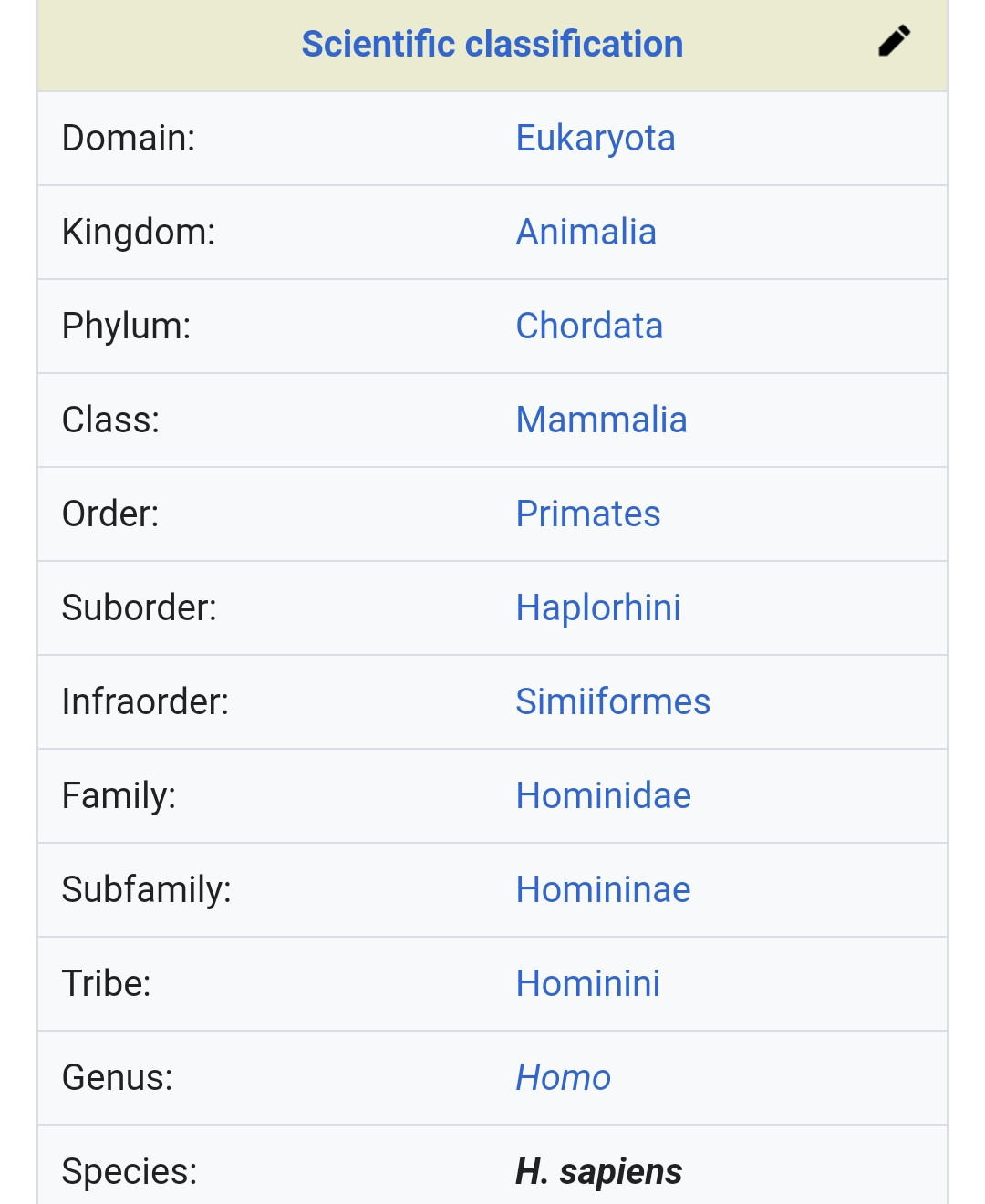Click the Species: row label

coord(130,1172)
